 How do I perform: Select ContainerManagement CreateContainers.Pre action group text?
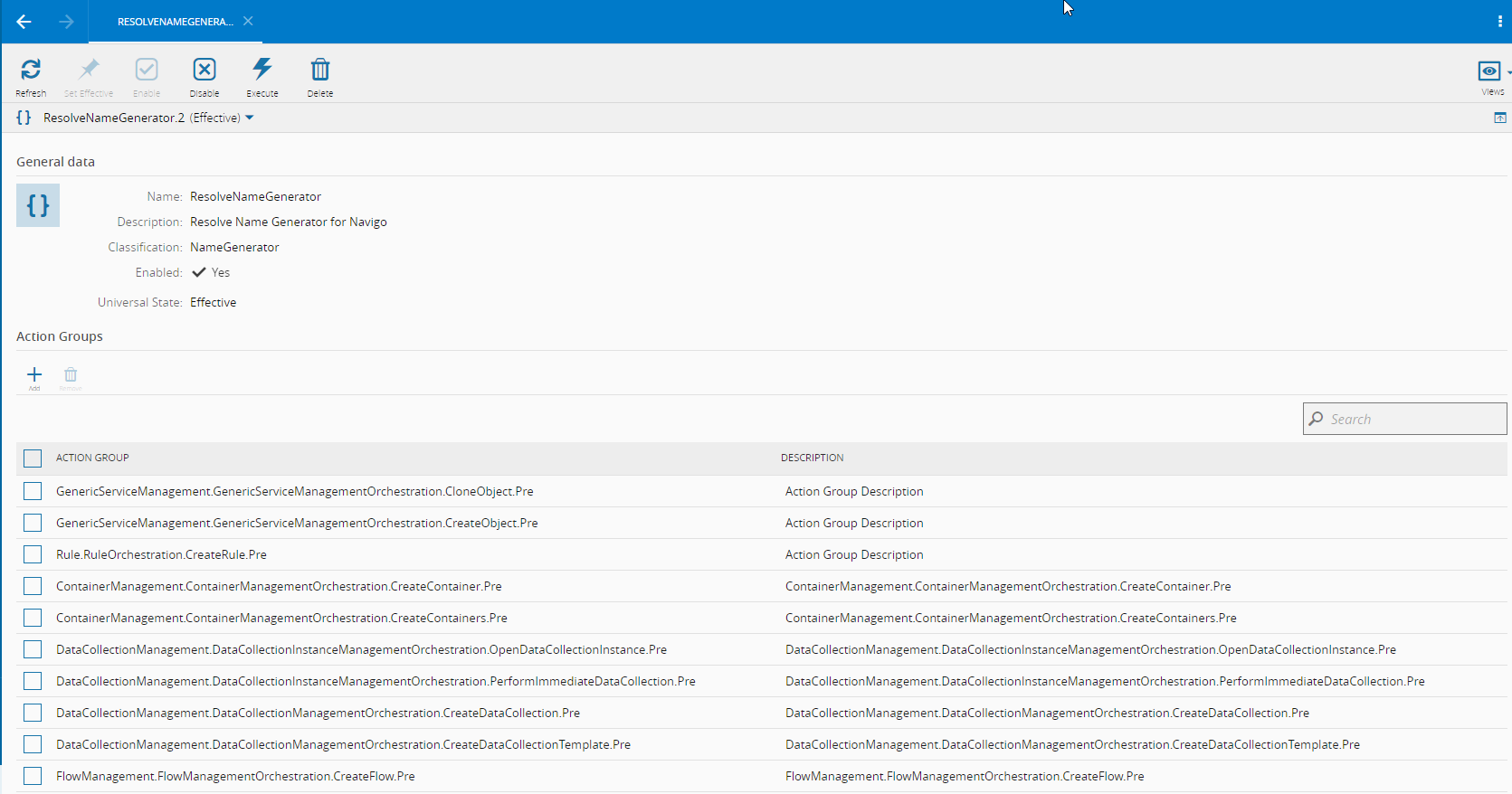pyautogui.click(x=281, y=618)
